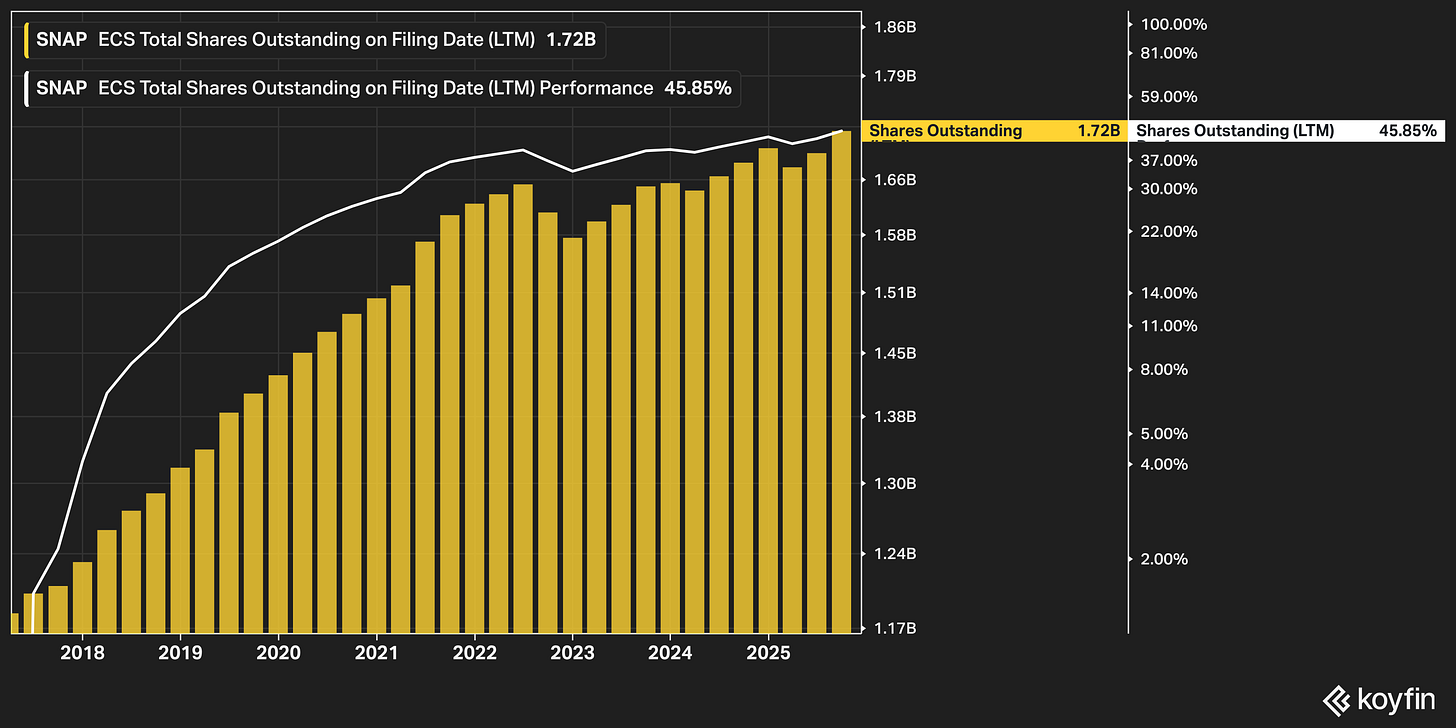Click the 2025 x-axis label
Screen dimensions: 1456x728
pos(766,653)
